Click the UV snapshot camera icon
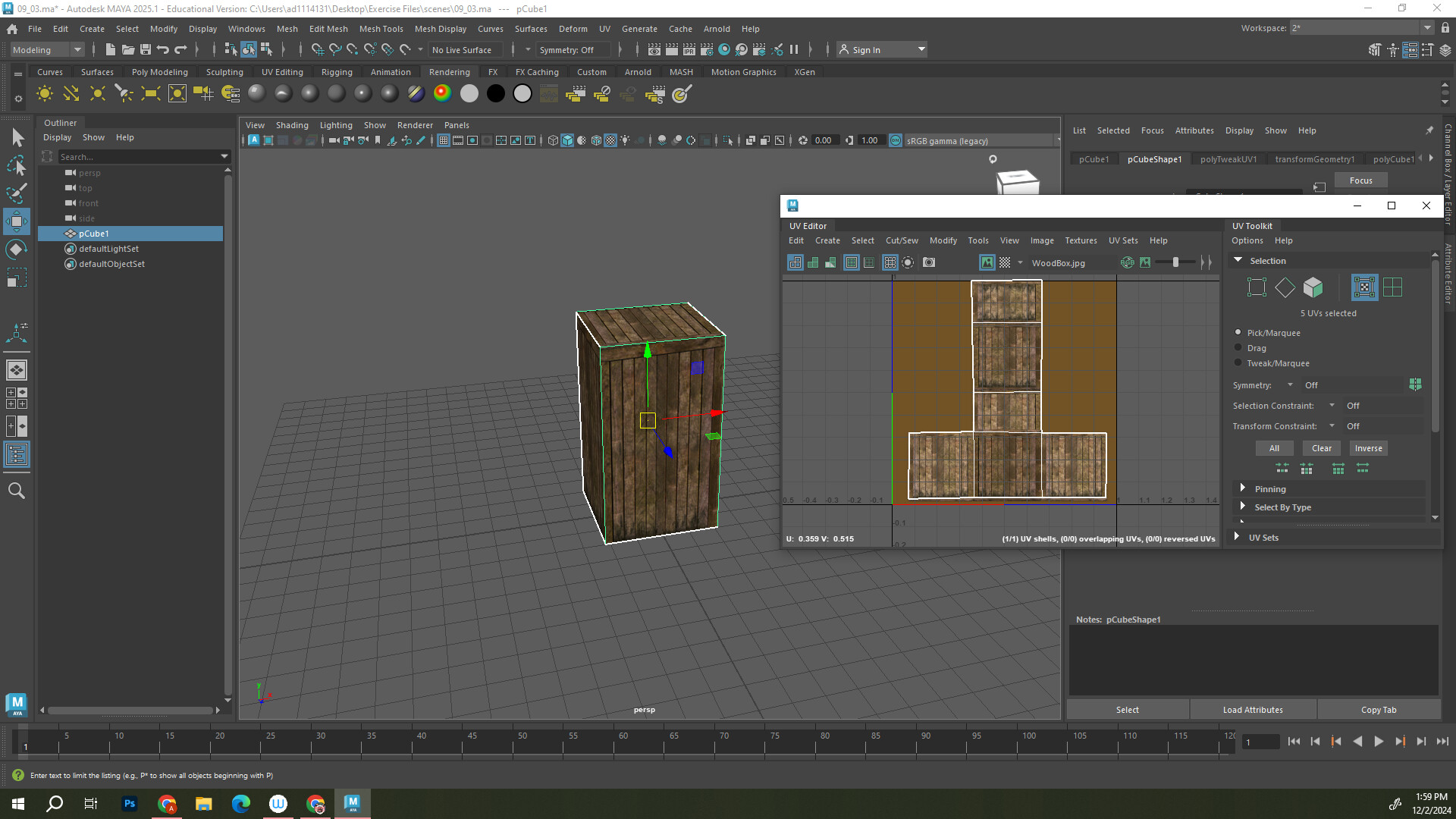This screenshot has height=819, width=1456. [929, 262]
